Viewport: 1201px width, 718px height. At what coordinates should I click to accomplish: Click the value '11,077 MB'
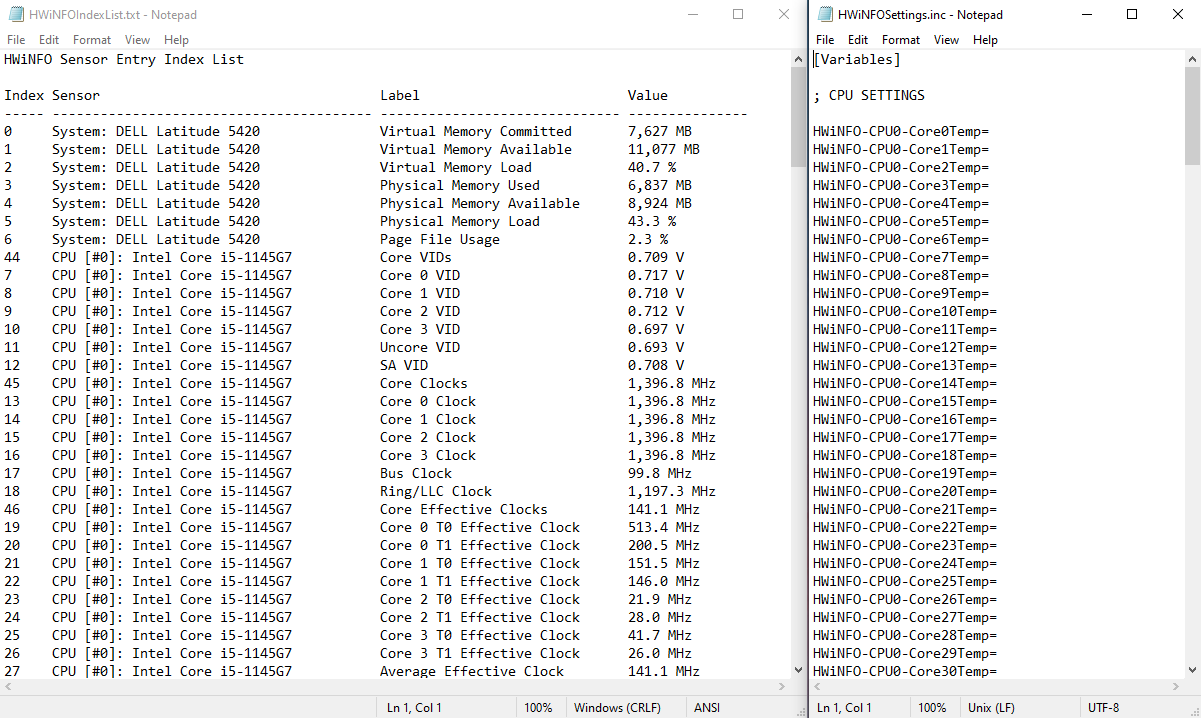pos(664,149)
